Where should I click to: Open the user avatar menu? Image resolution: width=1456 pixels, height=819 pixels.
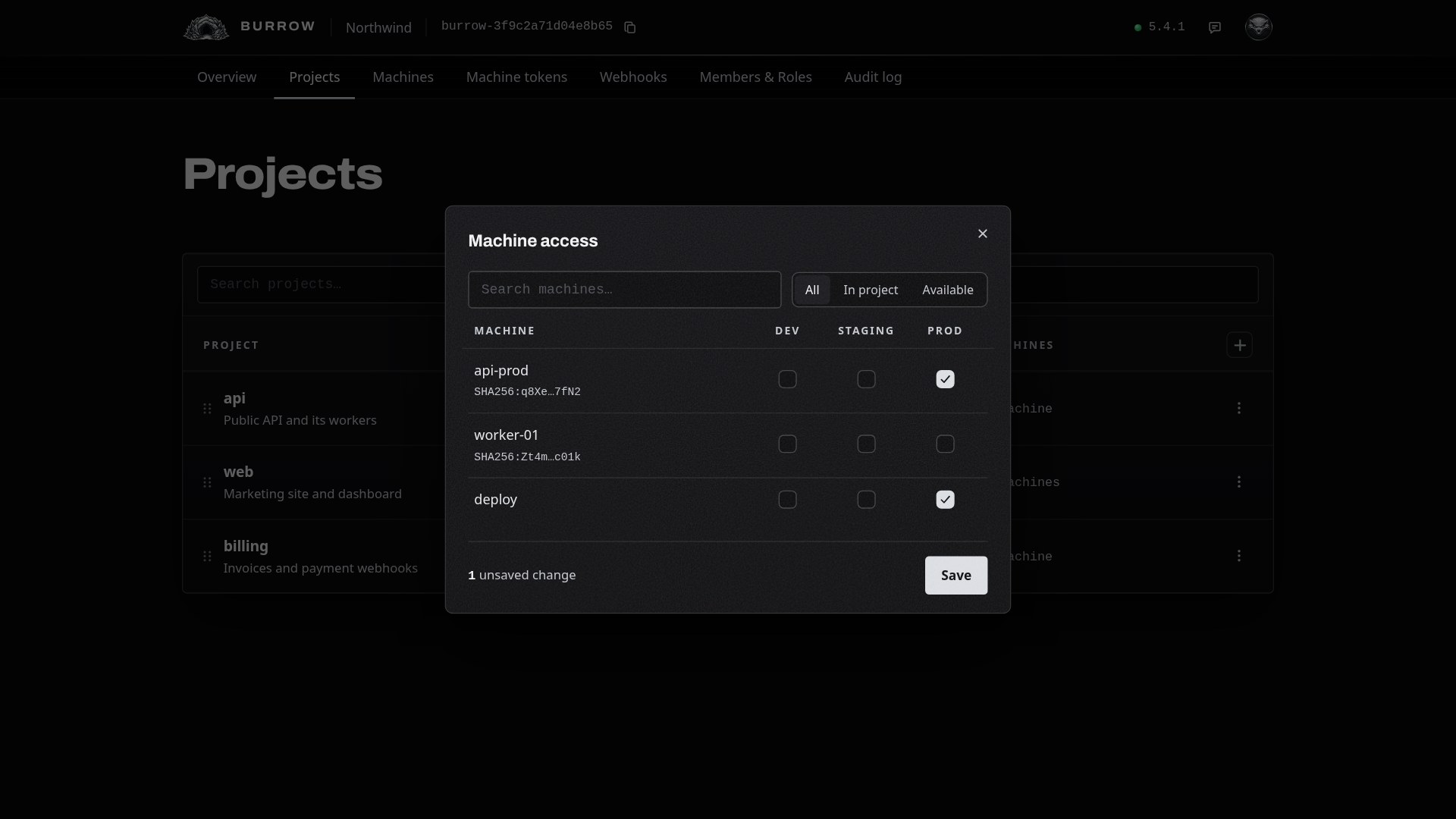pyautogui.click(x=1258, y=27)
